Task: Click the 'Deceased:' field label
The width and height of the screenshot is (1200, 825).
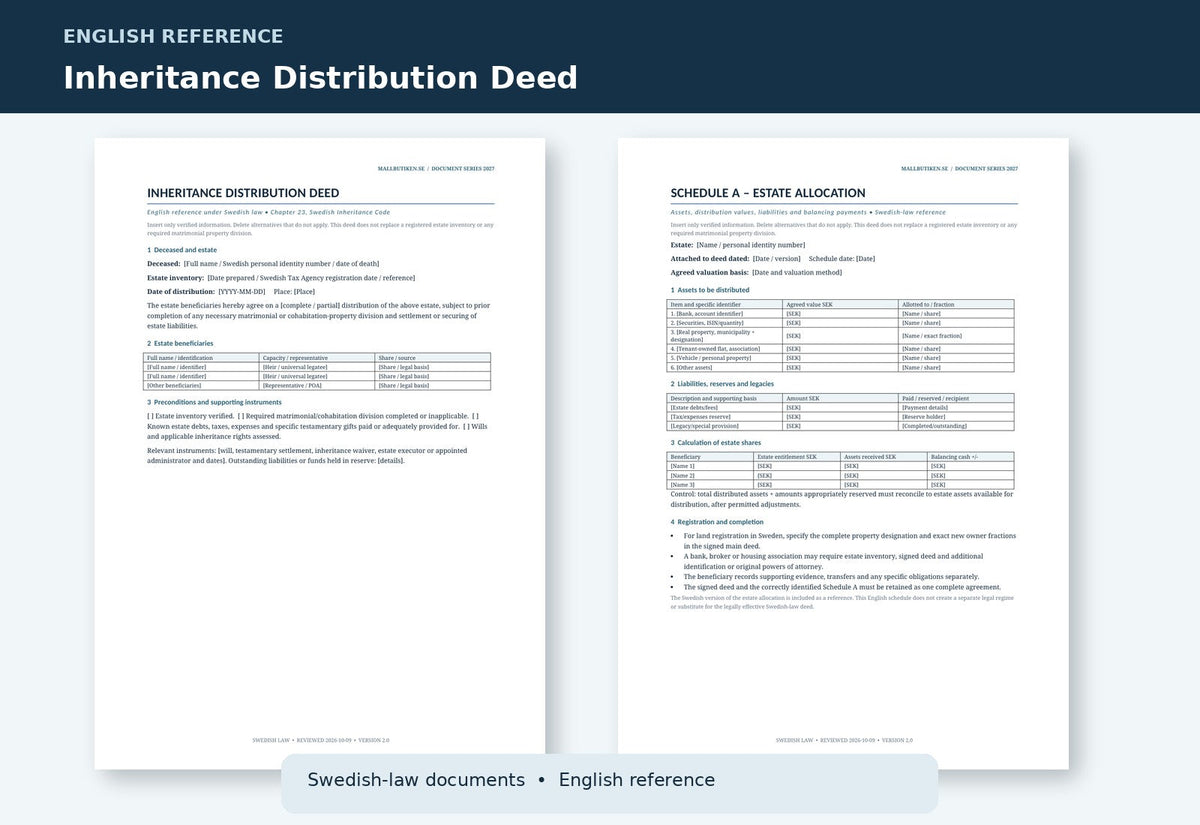Action: pos(164,264)
